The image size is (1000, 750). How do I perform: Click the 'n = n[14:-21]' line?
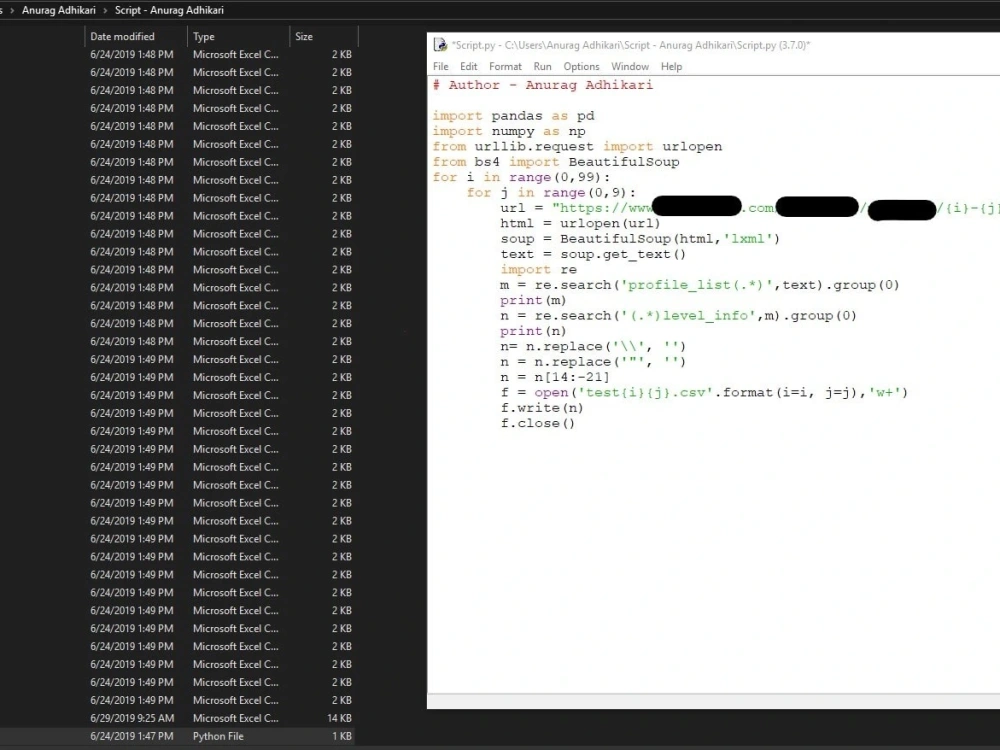click(555, 377)
